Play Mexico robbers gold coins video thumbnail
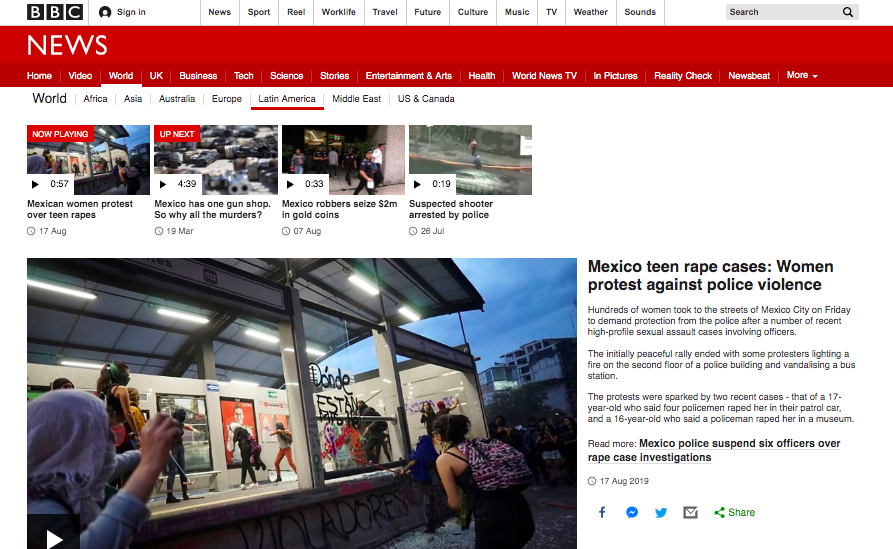The image size is (893, 549). pos(343,160)
